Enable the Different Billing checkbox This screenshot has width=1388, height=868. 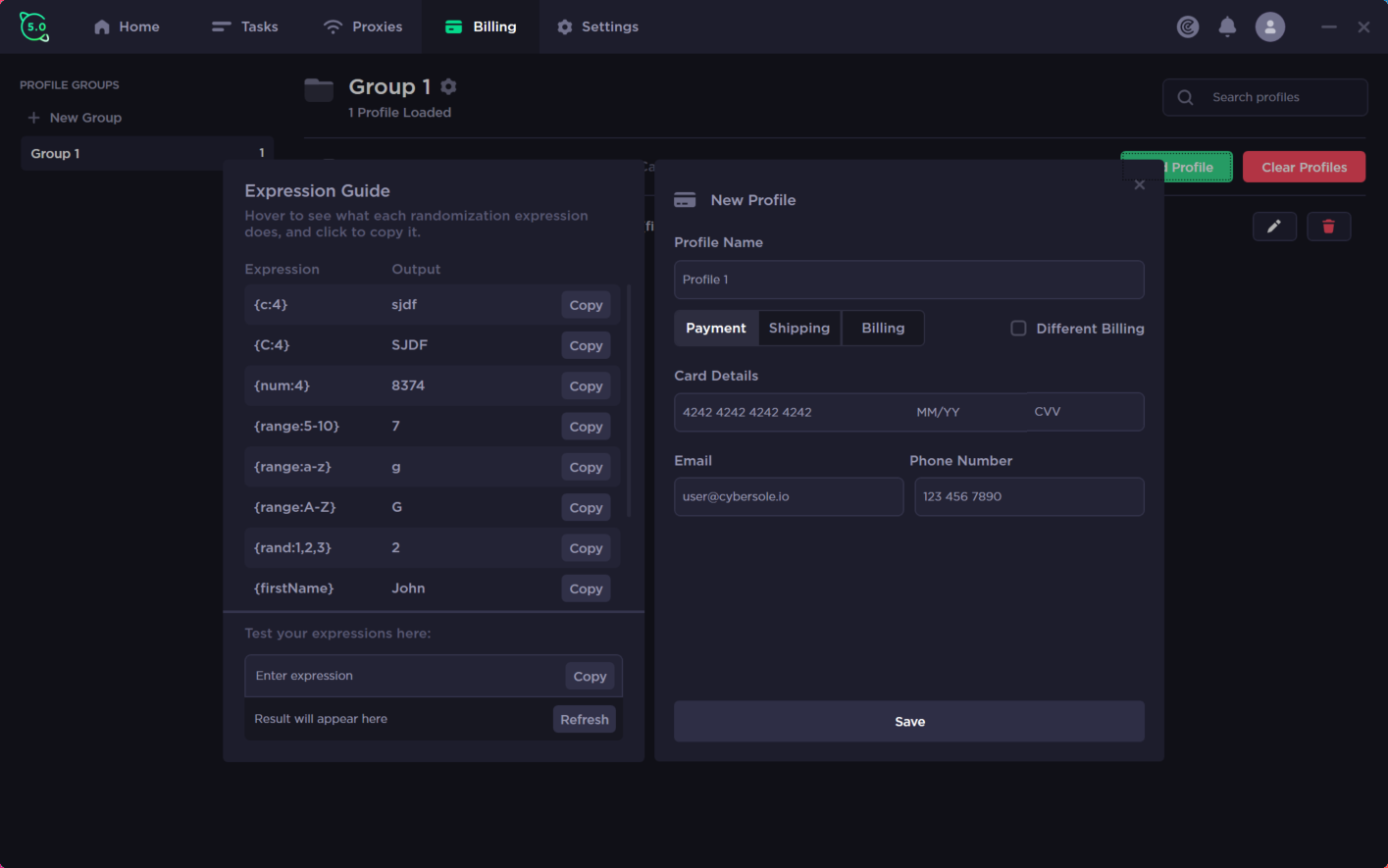1018,329
